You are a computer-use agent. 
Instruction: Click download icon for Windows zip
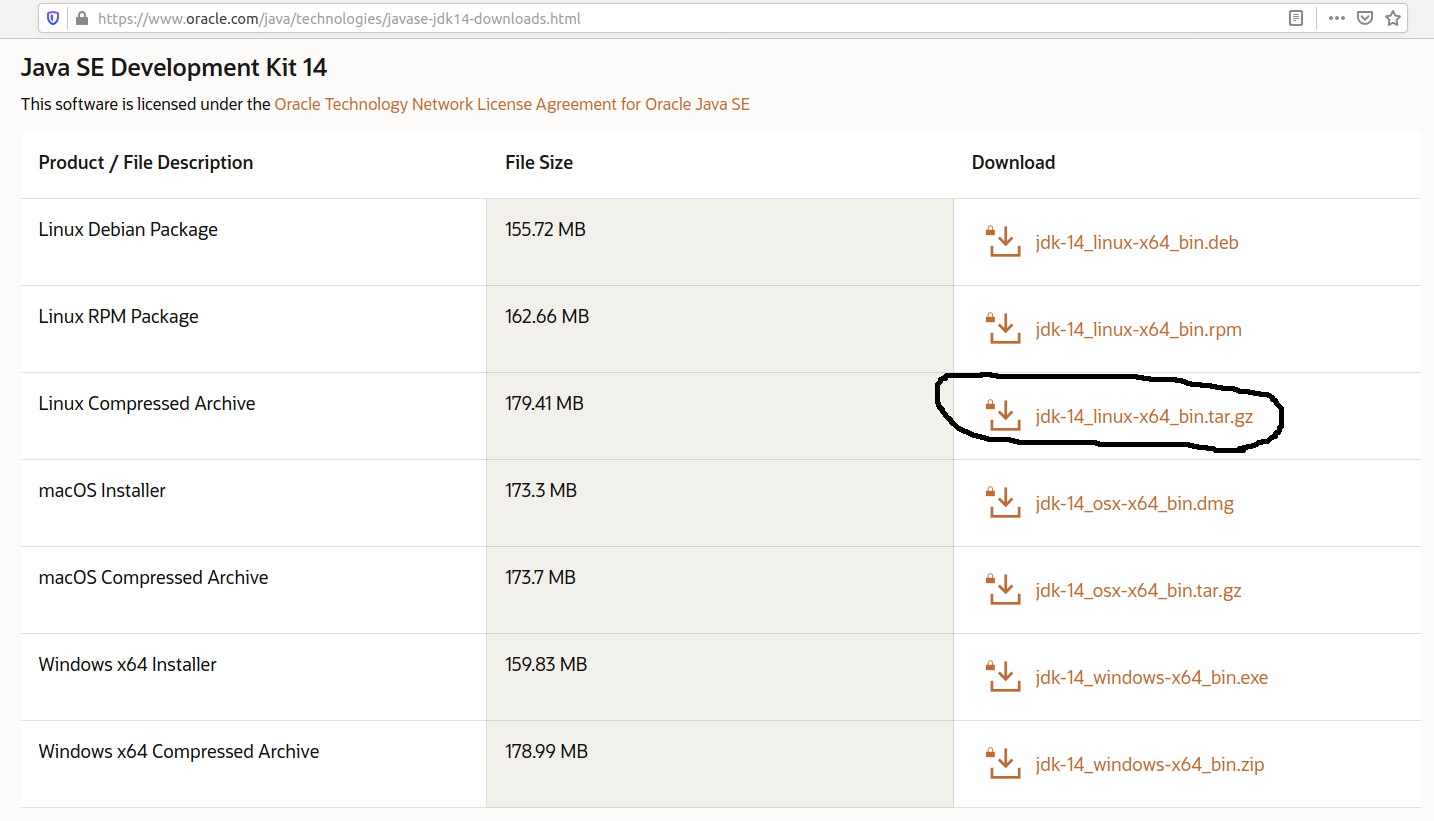(x=1003, y=763)
